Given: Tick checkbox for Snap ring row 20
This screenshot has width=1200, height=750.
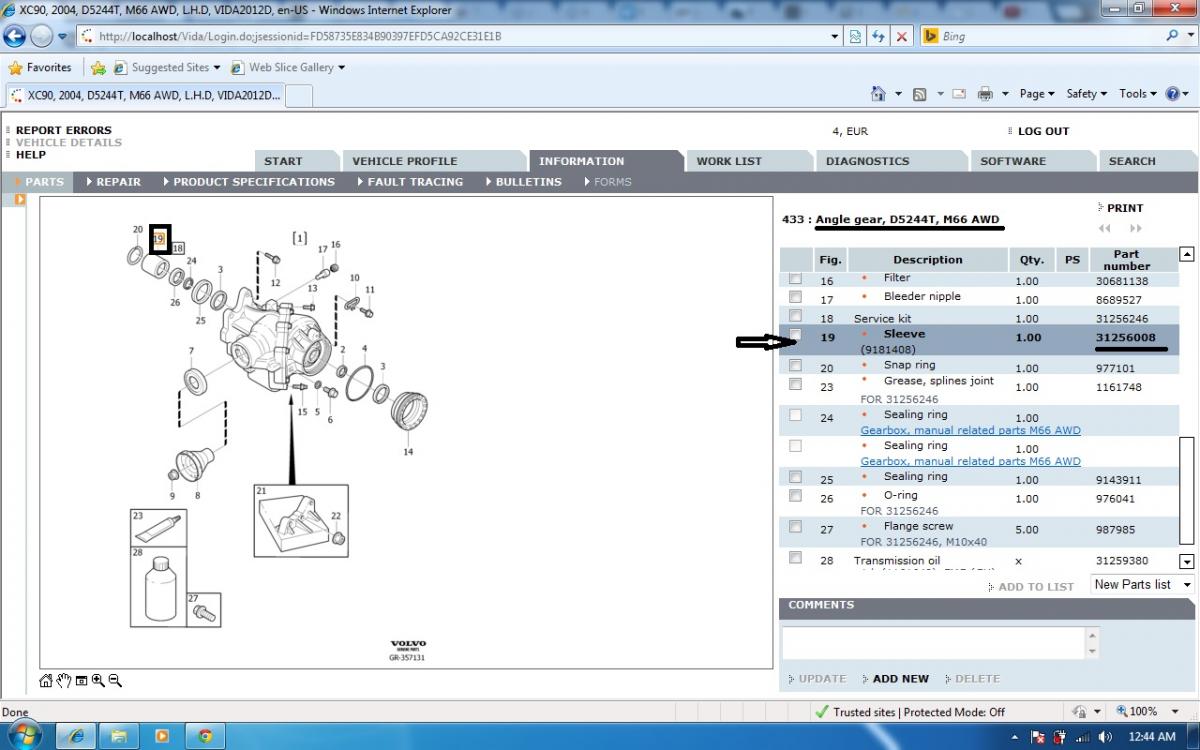Looking at the screenshot, I should coord(795,366).
